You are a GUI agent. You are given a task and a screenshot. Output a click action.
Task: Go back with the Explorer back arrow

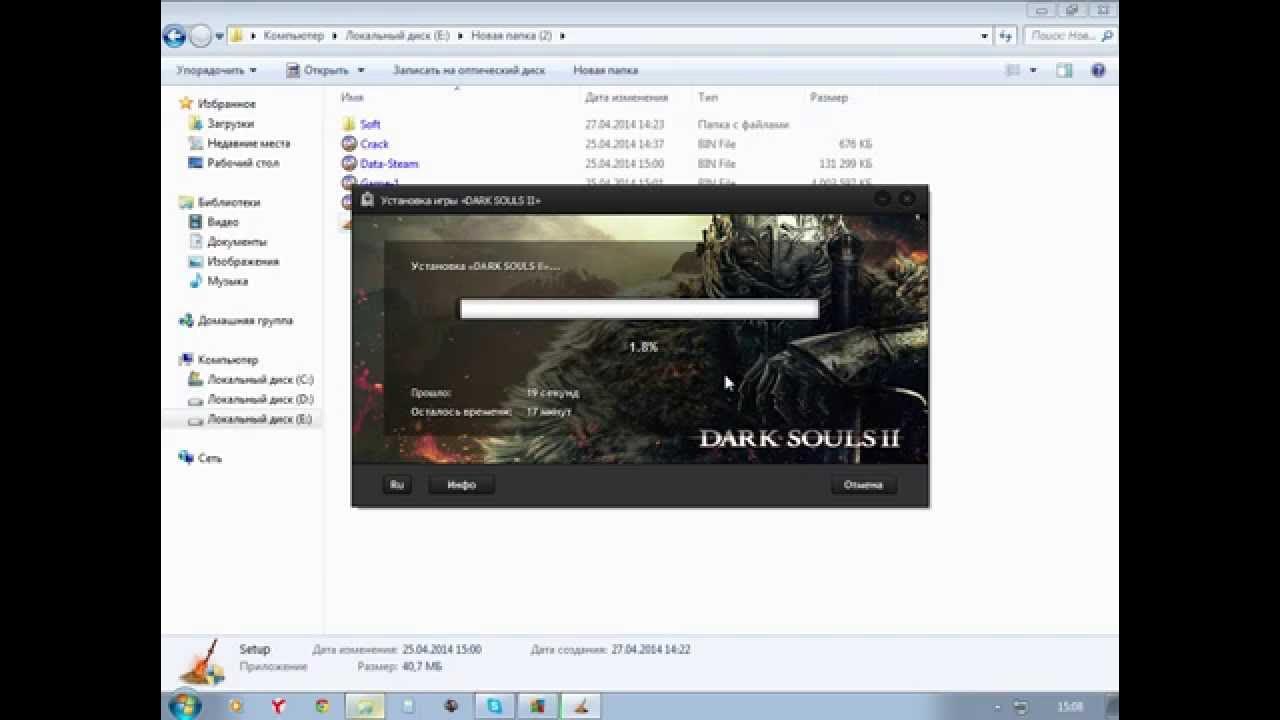[x=175, y=36]
